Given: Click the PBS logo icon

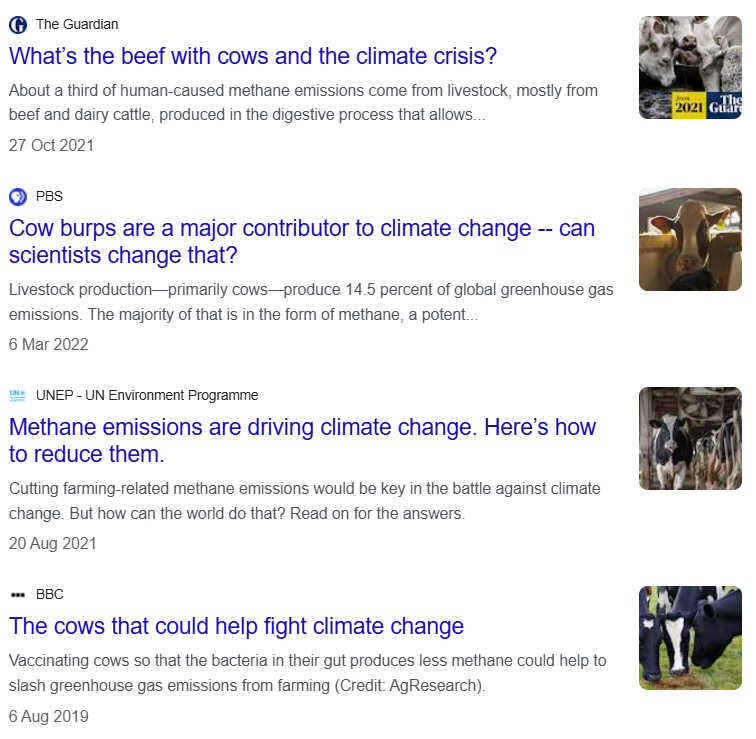Looking at the screenshot, I should tap(18, 196).
